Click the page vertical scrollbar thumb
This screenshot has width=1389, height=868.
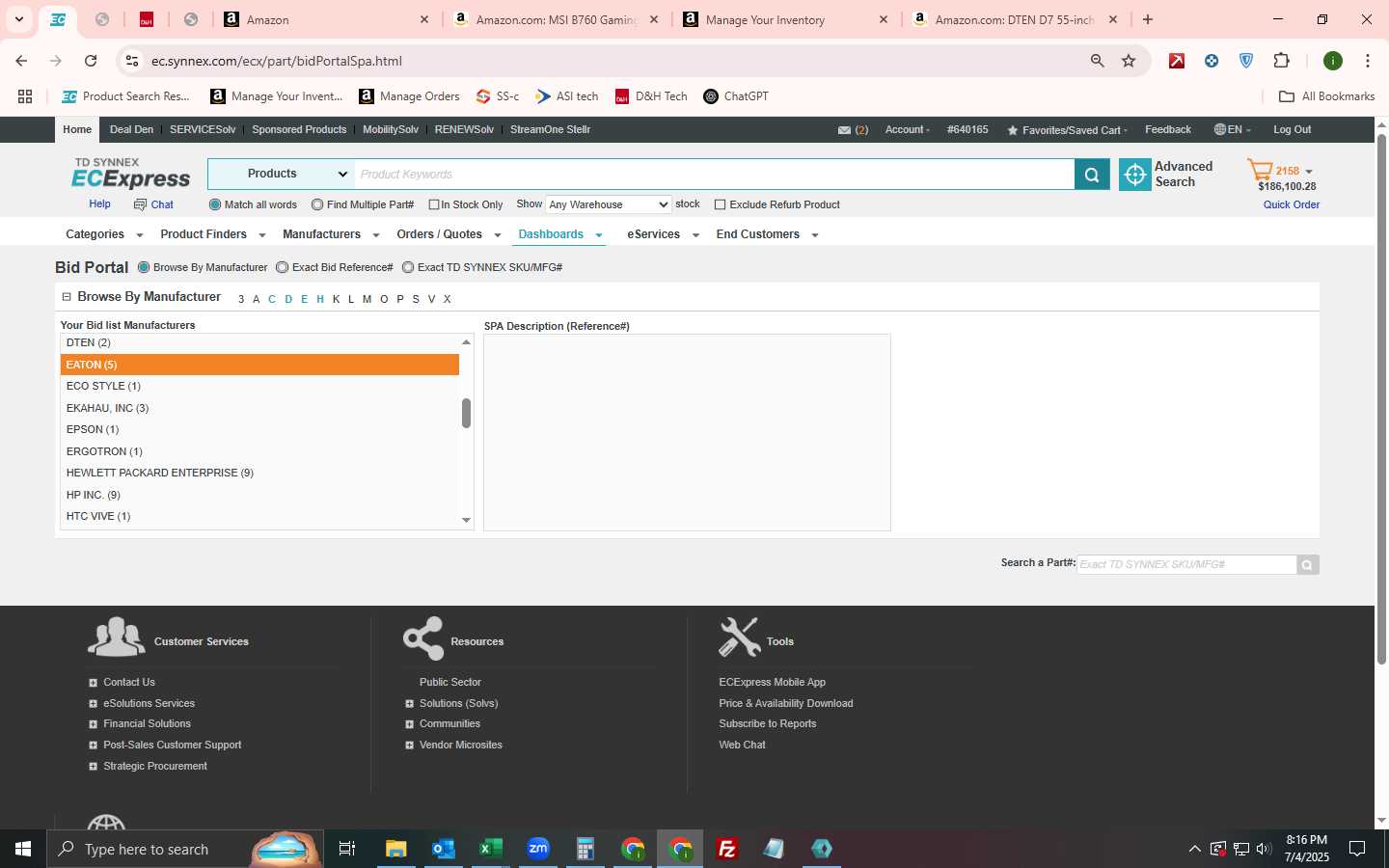click(x=1381, y=399)
